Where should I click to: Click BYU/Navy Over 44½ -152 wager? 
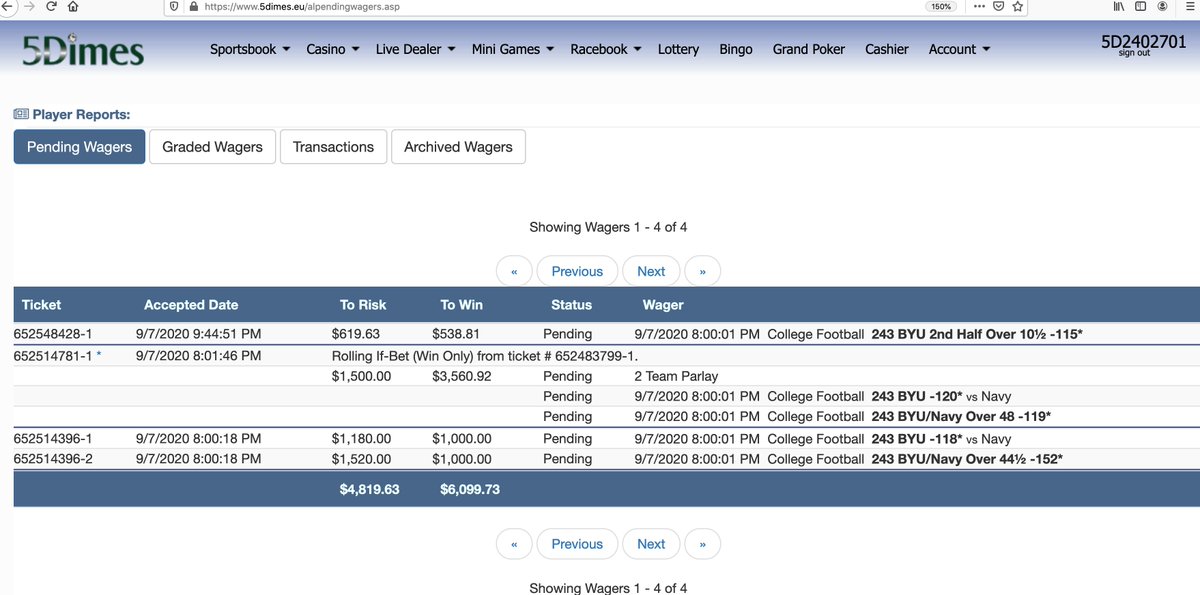[x=967, y=459]
